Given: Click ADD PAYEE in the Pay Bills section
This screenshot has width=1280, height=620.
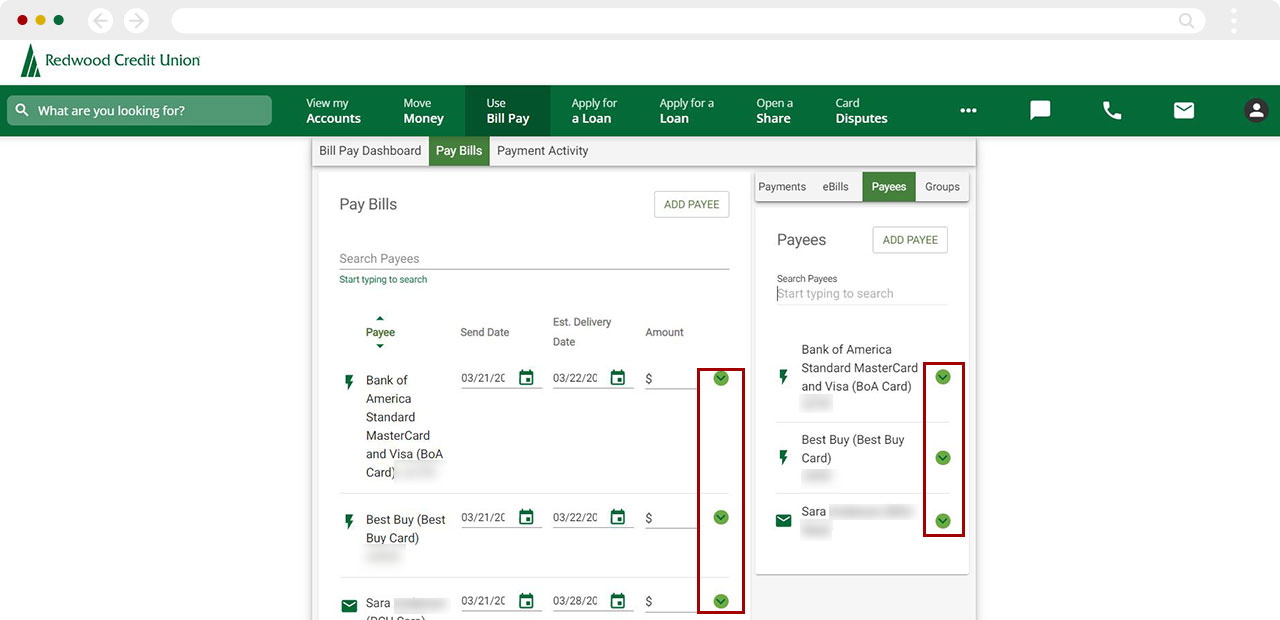Looking at the screenshot, I should pyautogui.click(x=692, y=204).
